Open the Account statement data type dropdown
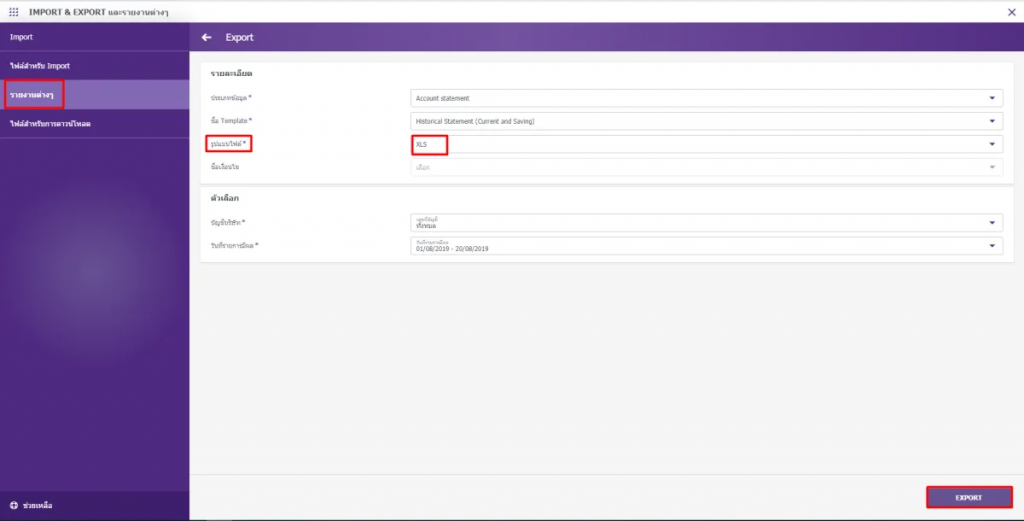The width and height of the screenshot is (1024, 521). point(707,98)
